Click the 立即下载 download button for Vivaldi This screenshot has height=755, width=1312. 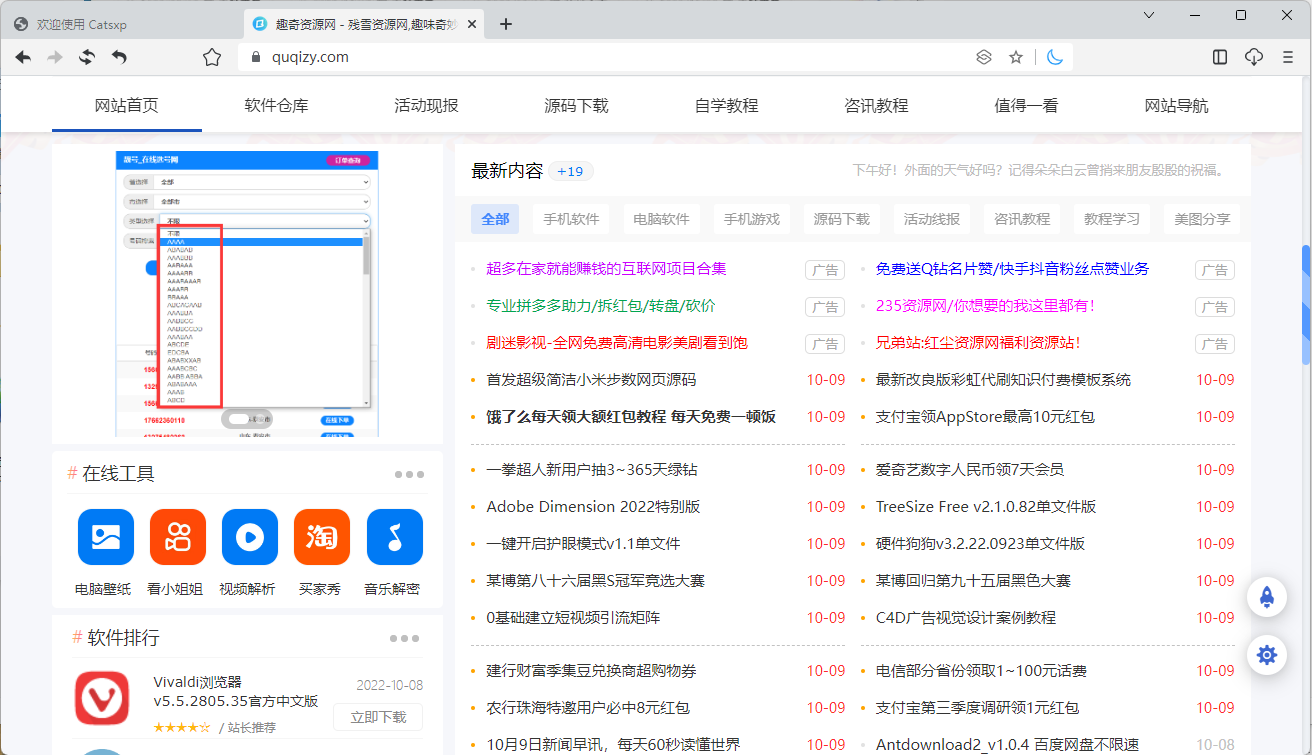coord(377,717)
